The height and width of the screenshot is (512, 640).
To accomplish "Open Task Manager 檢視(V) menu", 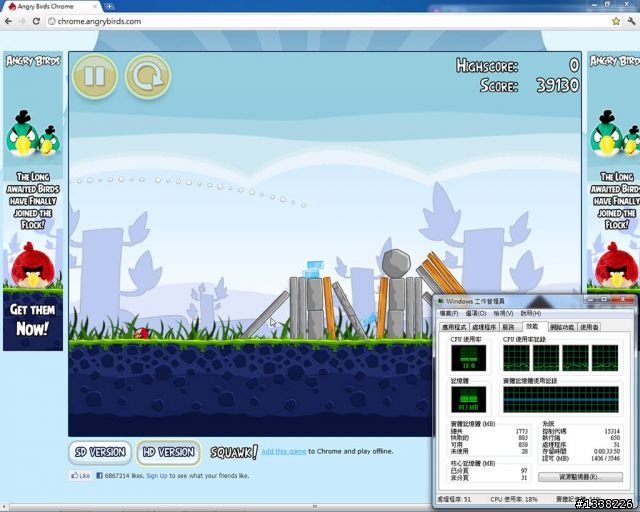I will tap(503, 313).
